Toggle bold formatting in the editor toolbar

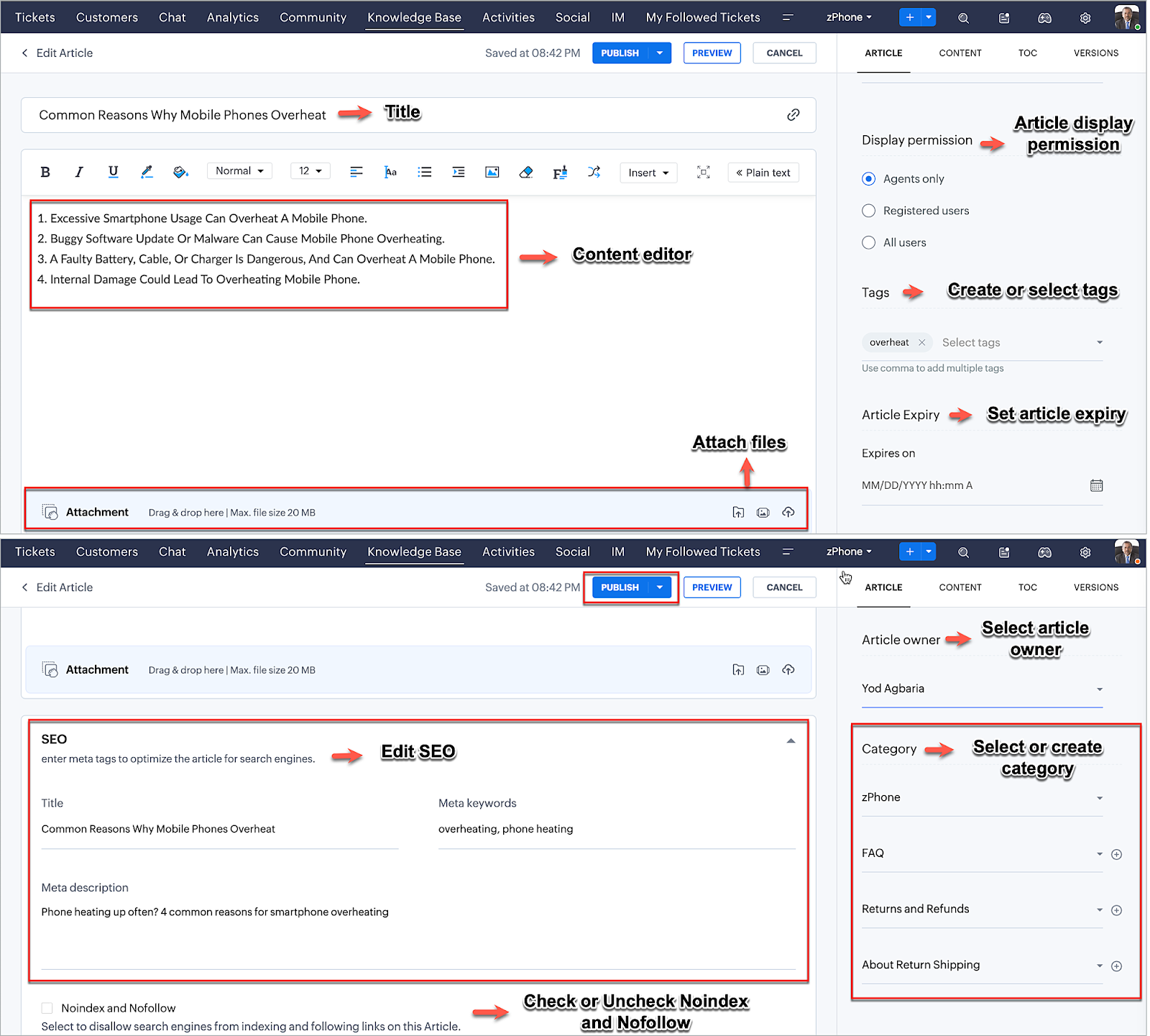click(x=45, y=172)
